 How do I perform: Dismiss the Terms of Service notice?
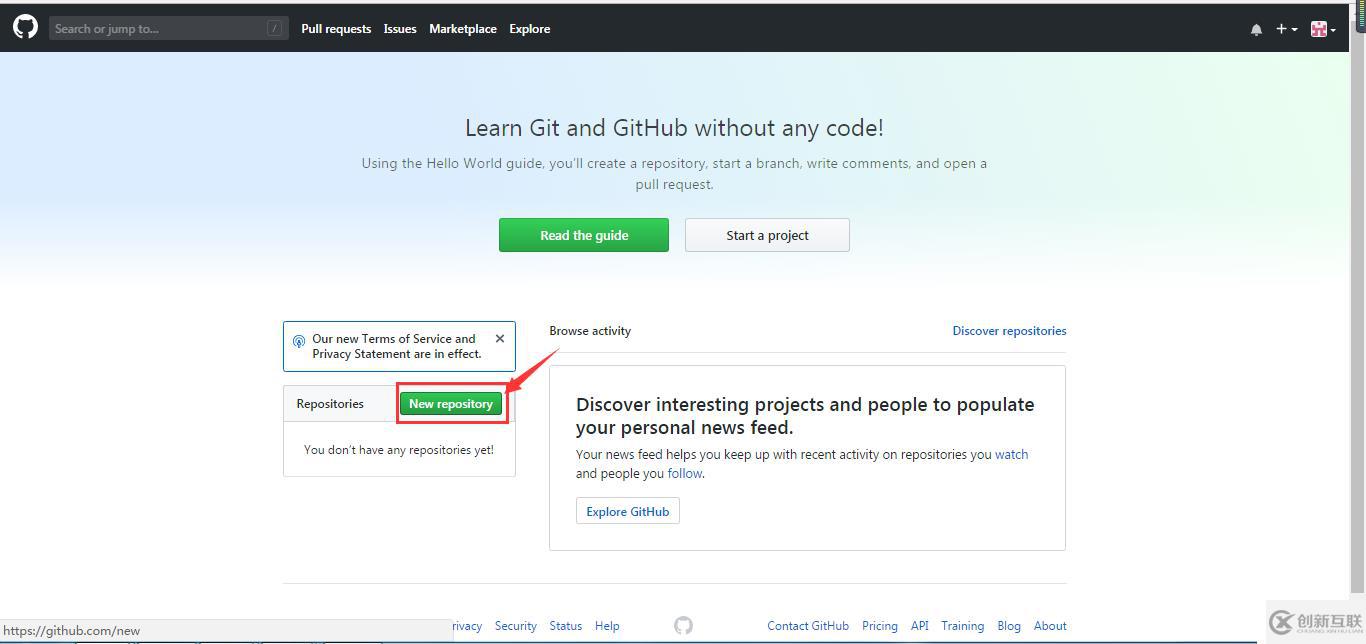pyautogui.click(x=500, y=339)
